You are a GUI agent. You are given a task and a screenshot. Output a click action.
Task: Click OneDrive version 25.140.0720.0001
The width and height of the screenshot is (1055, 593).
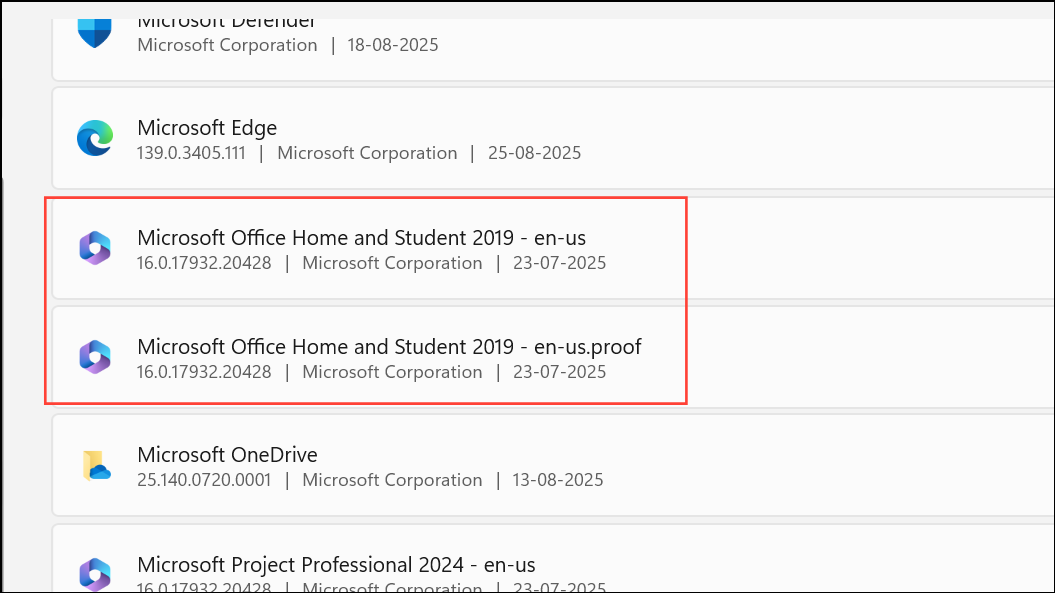(x=204, y=481)
